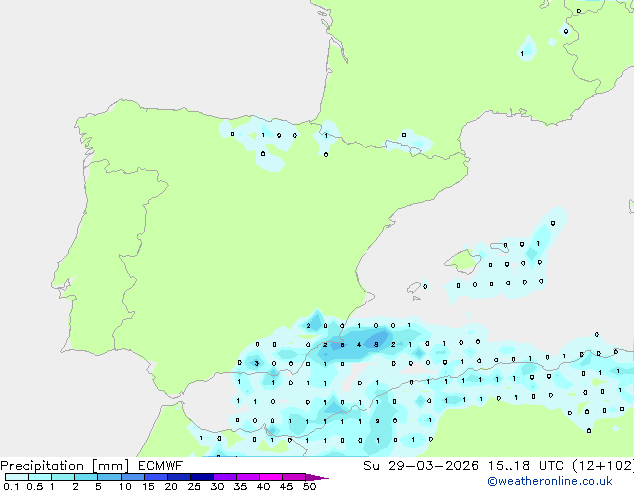Click the '50' legend scale label
The height and width of the screenshot is (490, 634).
coord(310,486)
